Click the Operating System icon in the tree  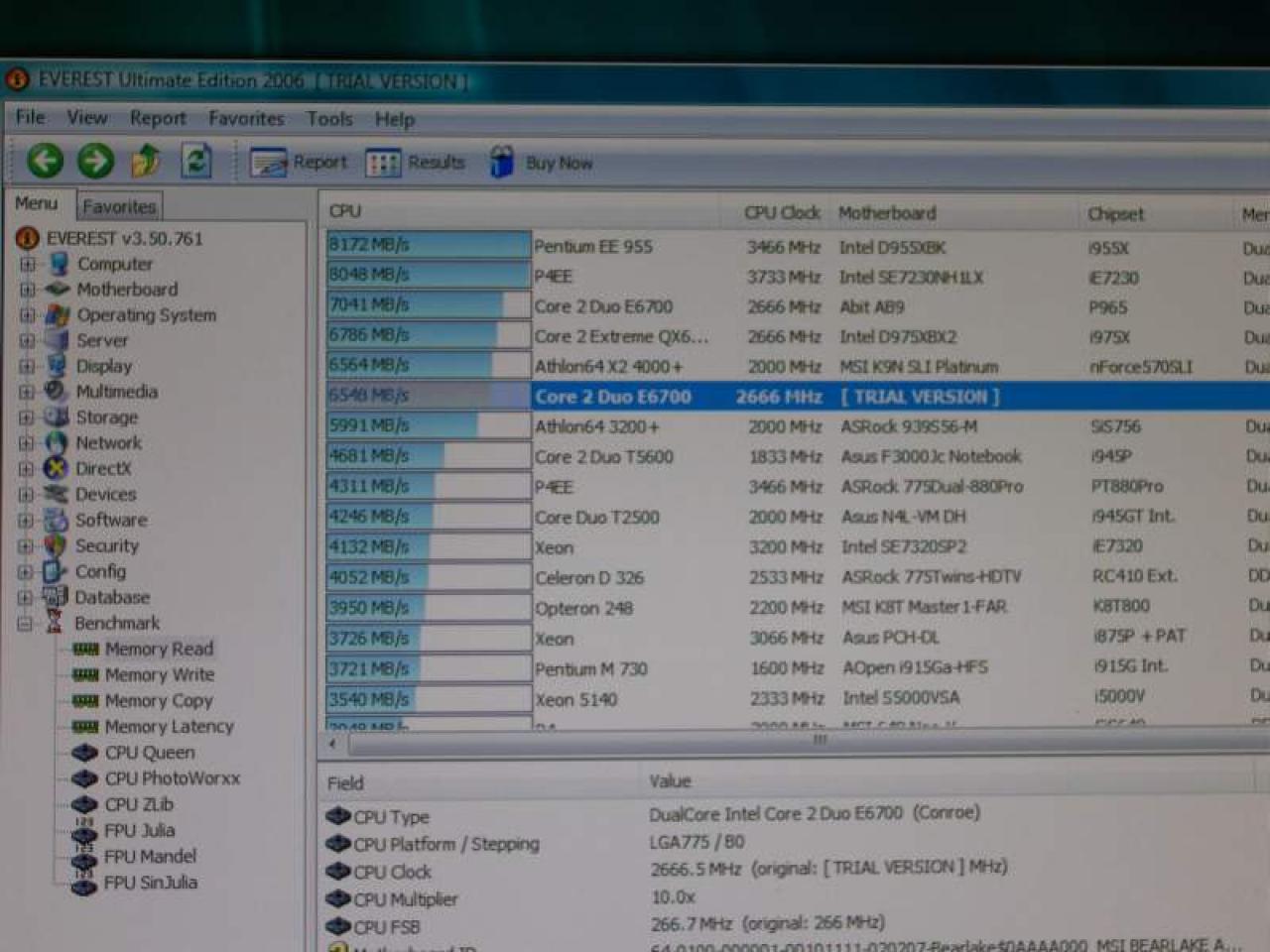58,315
